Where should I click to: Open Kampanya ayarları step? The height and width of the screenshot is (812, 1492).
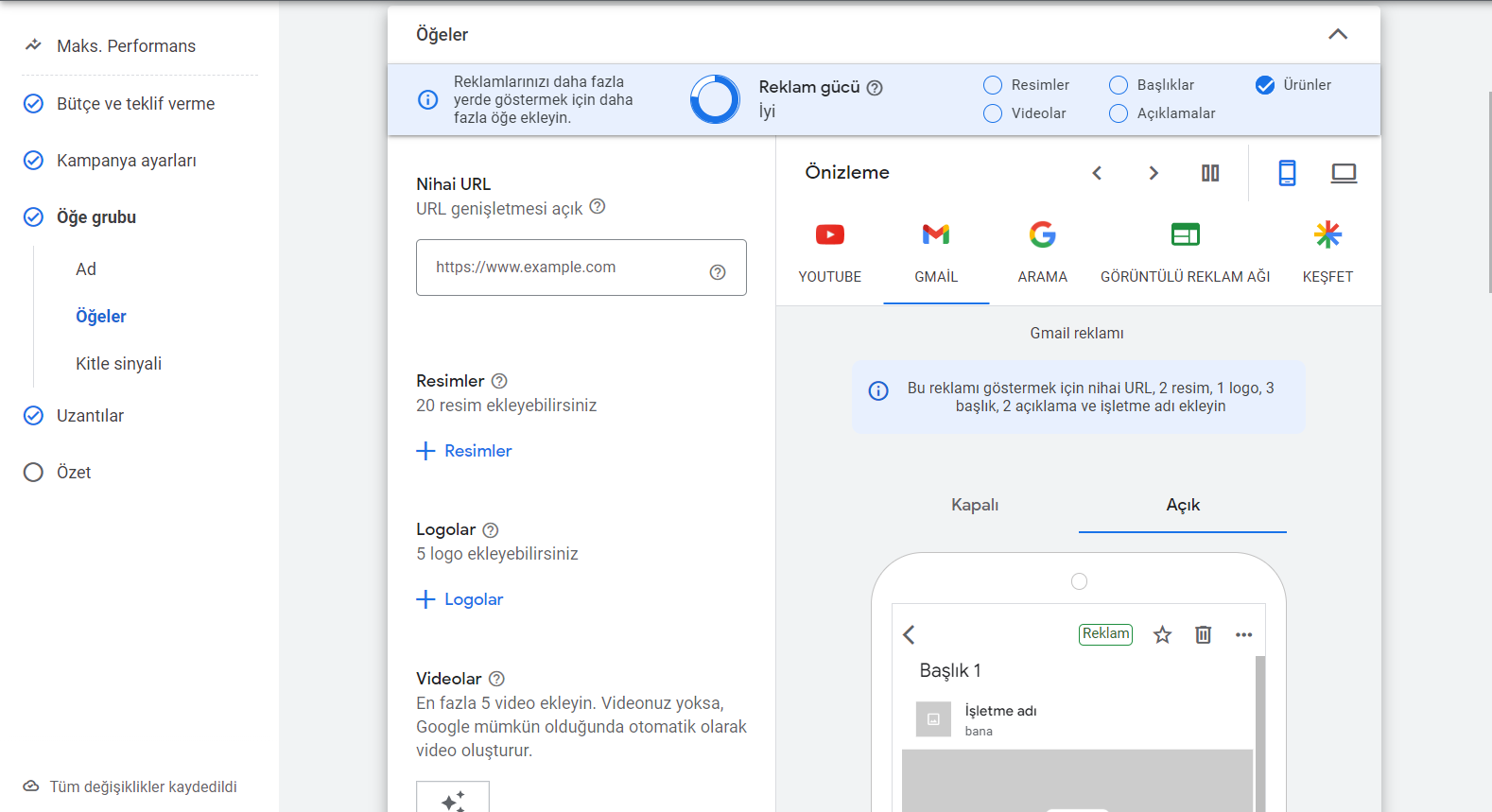pyautogui.click(x=127, y=161)
